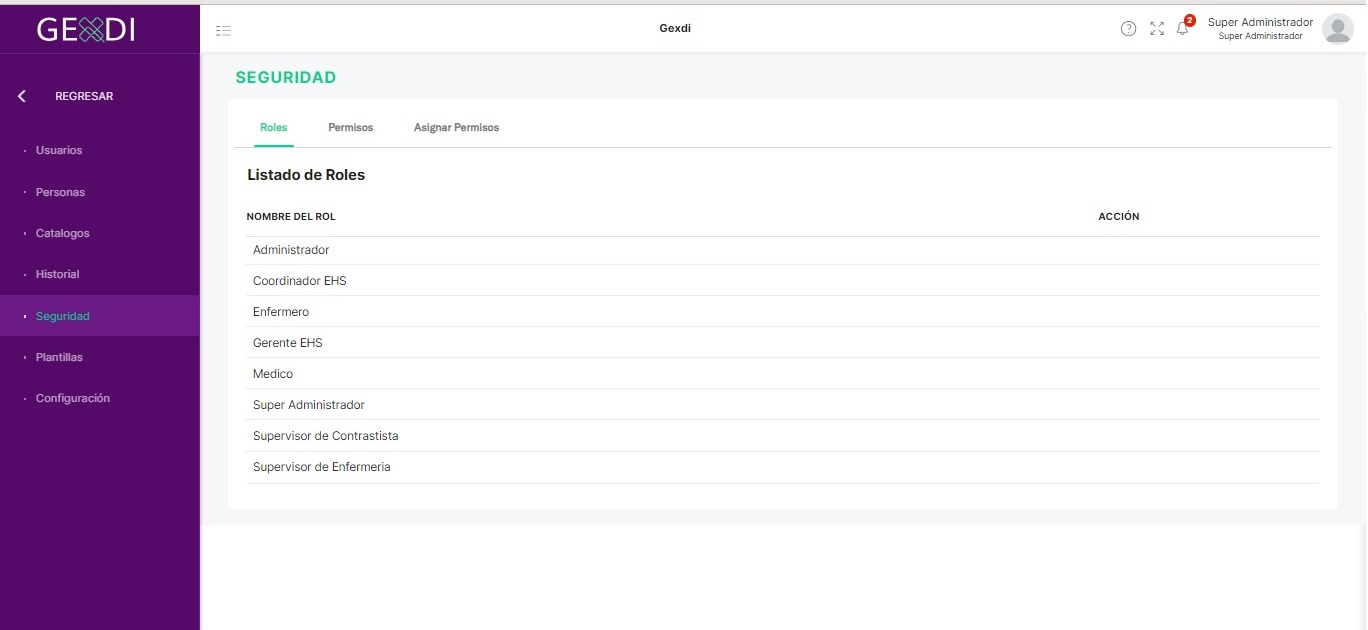Open the notifications bell
1368x630 pixels.
coord(1183,28)
